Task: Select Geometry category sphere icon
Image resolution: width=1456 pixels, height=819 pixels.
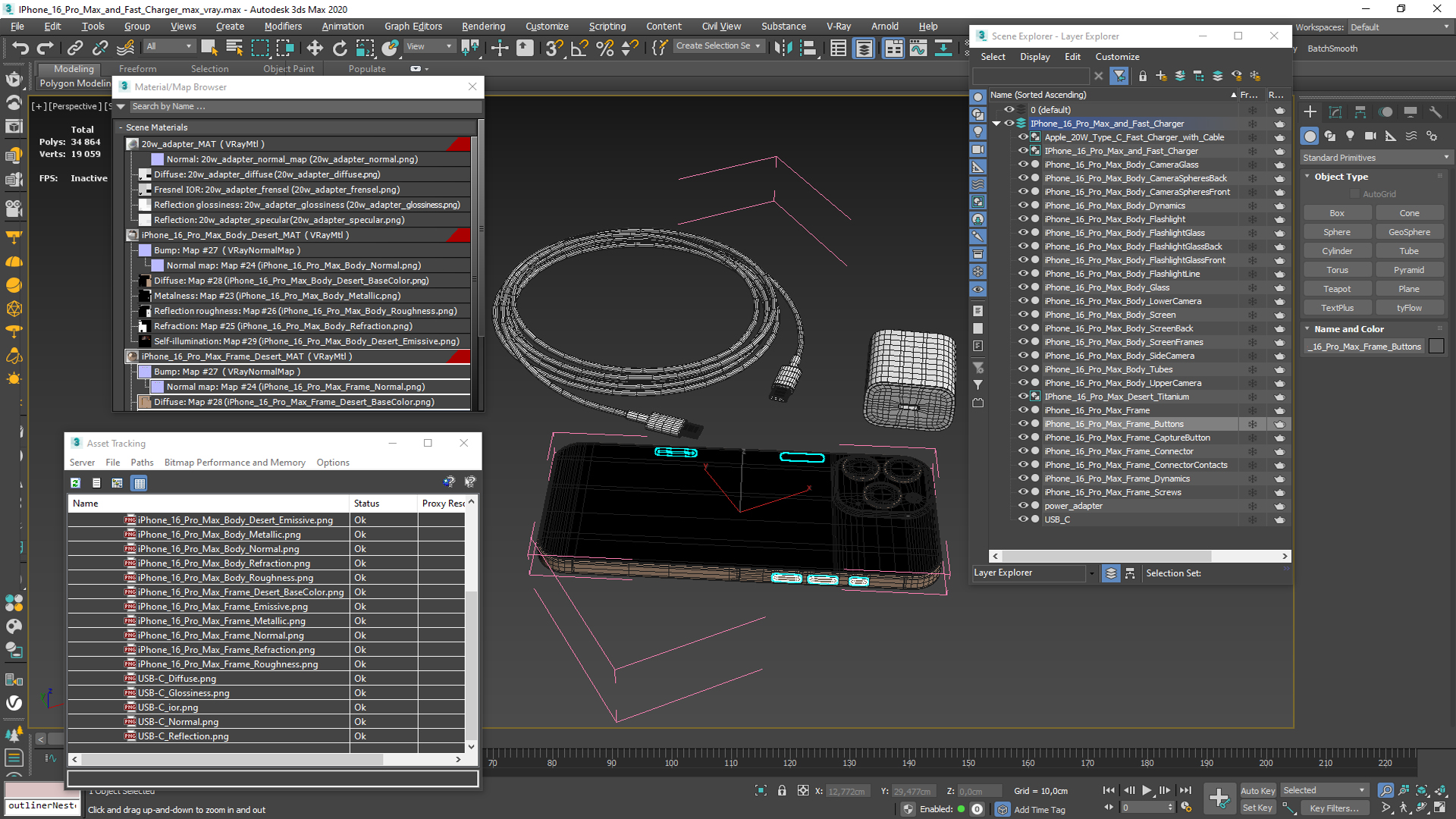Action: 1310,136
